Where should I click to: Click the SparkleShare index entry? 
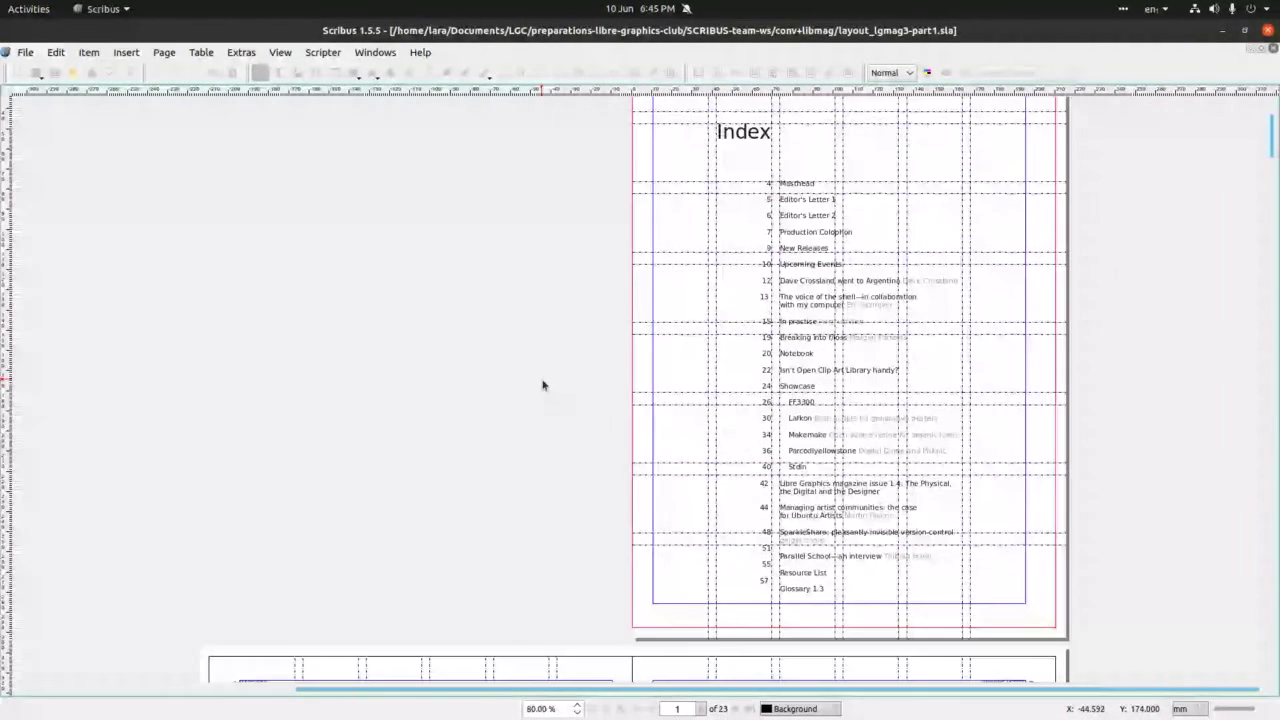(x=866, y=533)
